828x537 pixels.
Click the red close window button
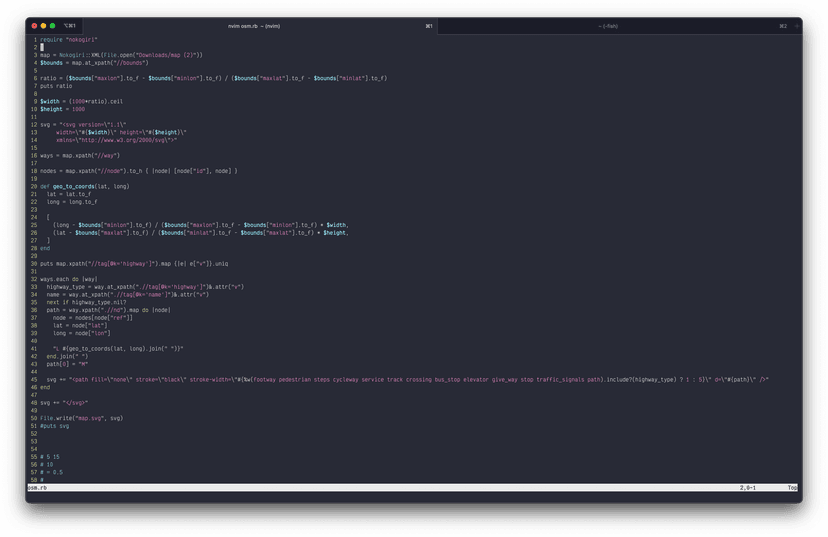coord(35,26)
